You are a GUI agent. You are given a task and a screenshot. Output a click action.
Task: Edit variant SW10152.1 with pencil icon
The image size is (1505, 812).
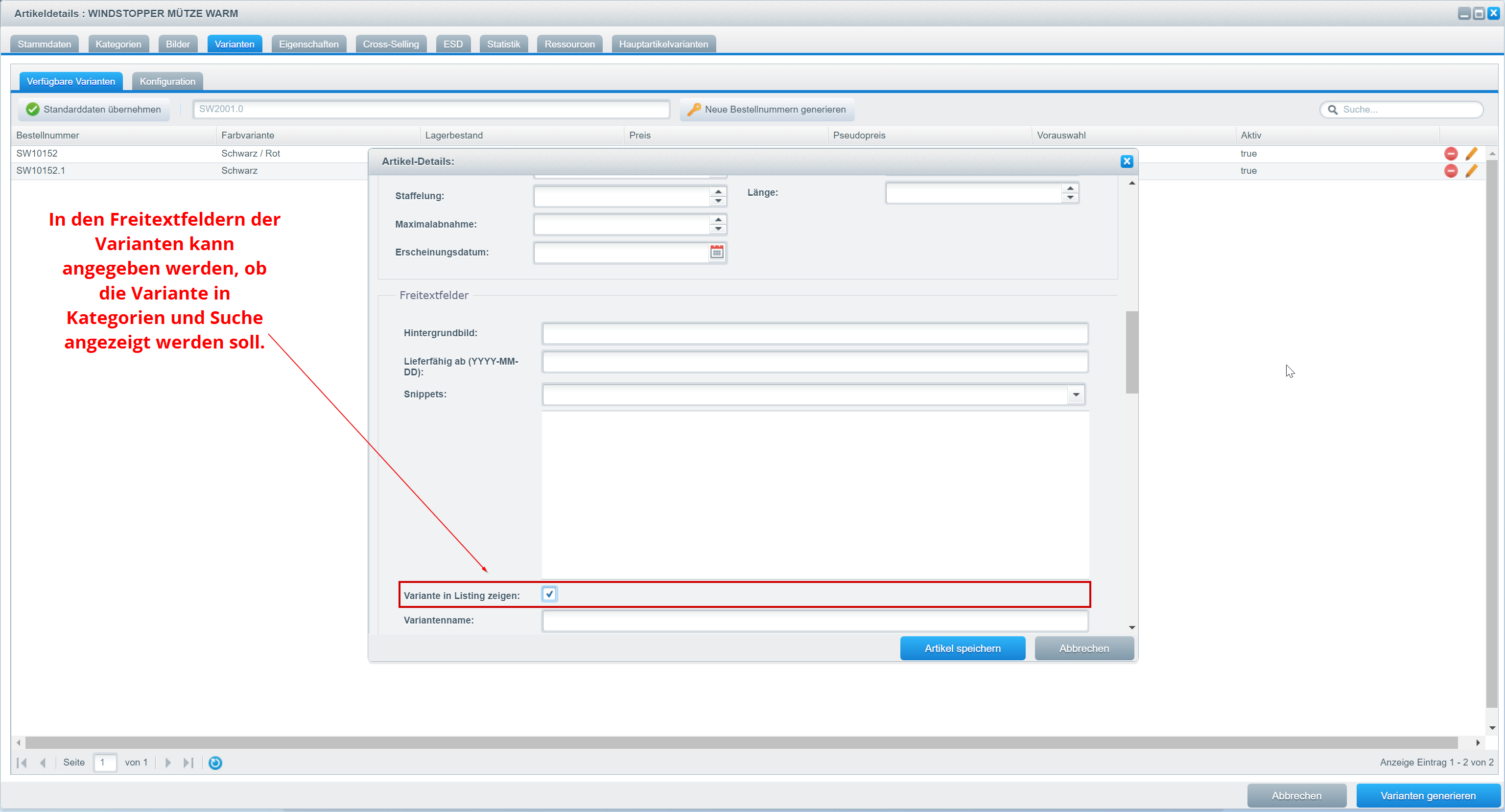(x=1471, y=171)
